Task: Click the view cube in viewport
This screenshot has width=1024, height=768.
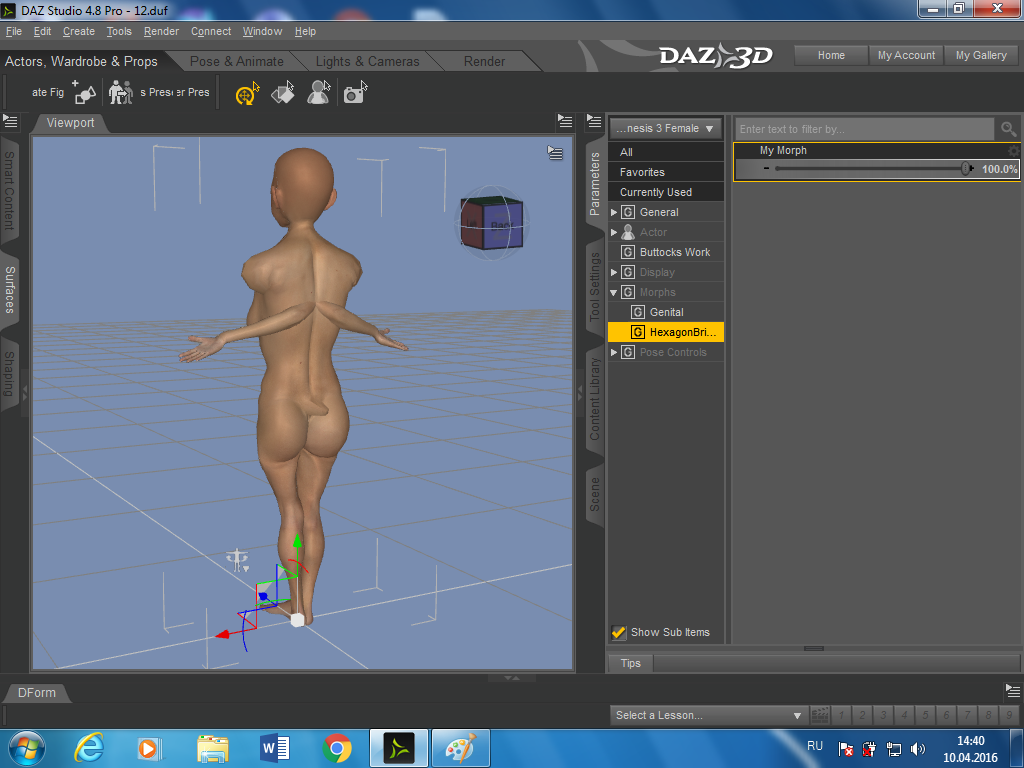Action: (x=491, y=223)
